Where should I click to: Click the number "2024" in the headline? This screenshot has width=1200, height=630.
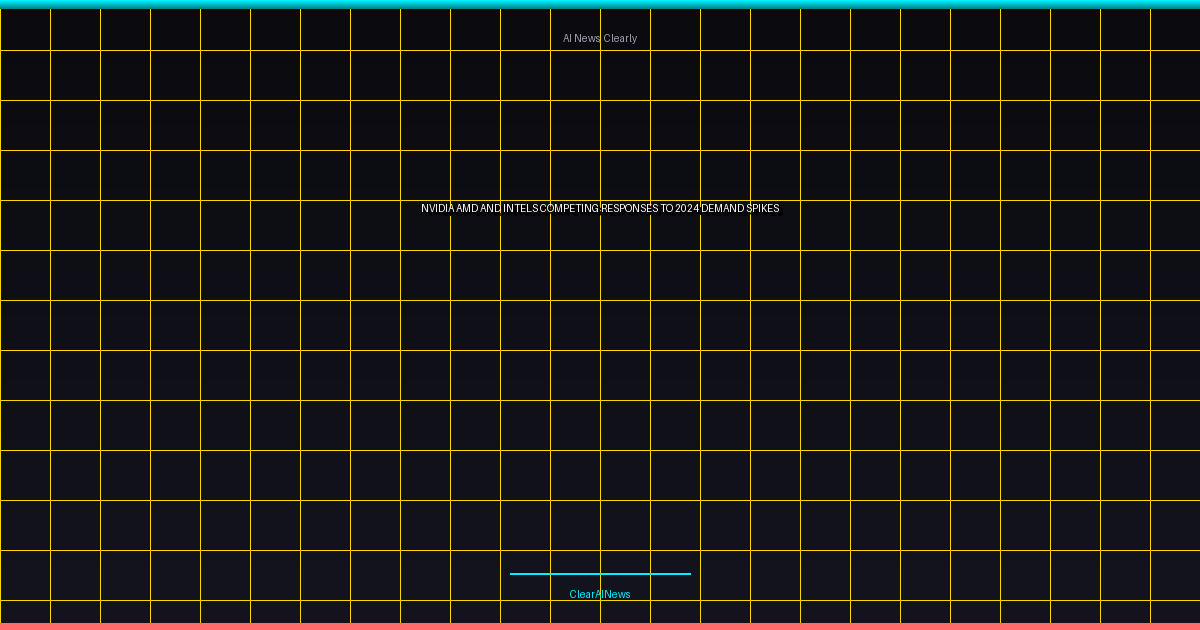pos(687,208)
